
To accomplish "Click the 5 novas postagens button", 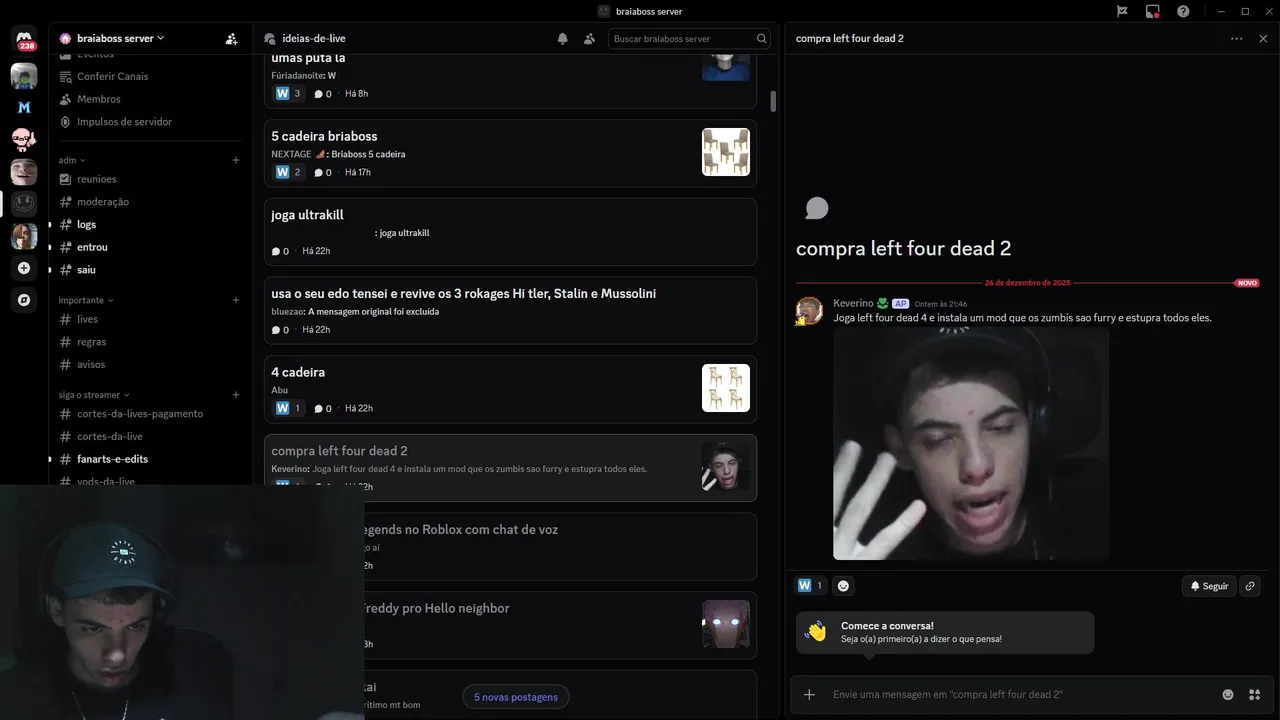I will point(516,697).
